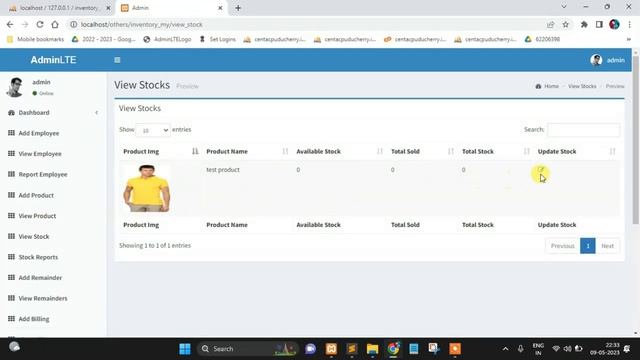Image resolution: width=640 pixels, height=360 pixels.
Task: Open Add Billing in sidebar
Action: point(34,319)
